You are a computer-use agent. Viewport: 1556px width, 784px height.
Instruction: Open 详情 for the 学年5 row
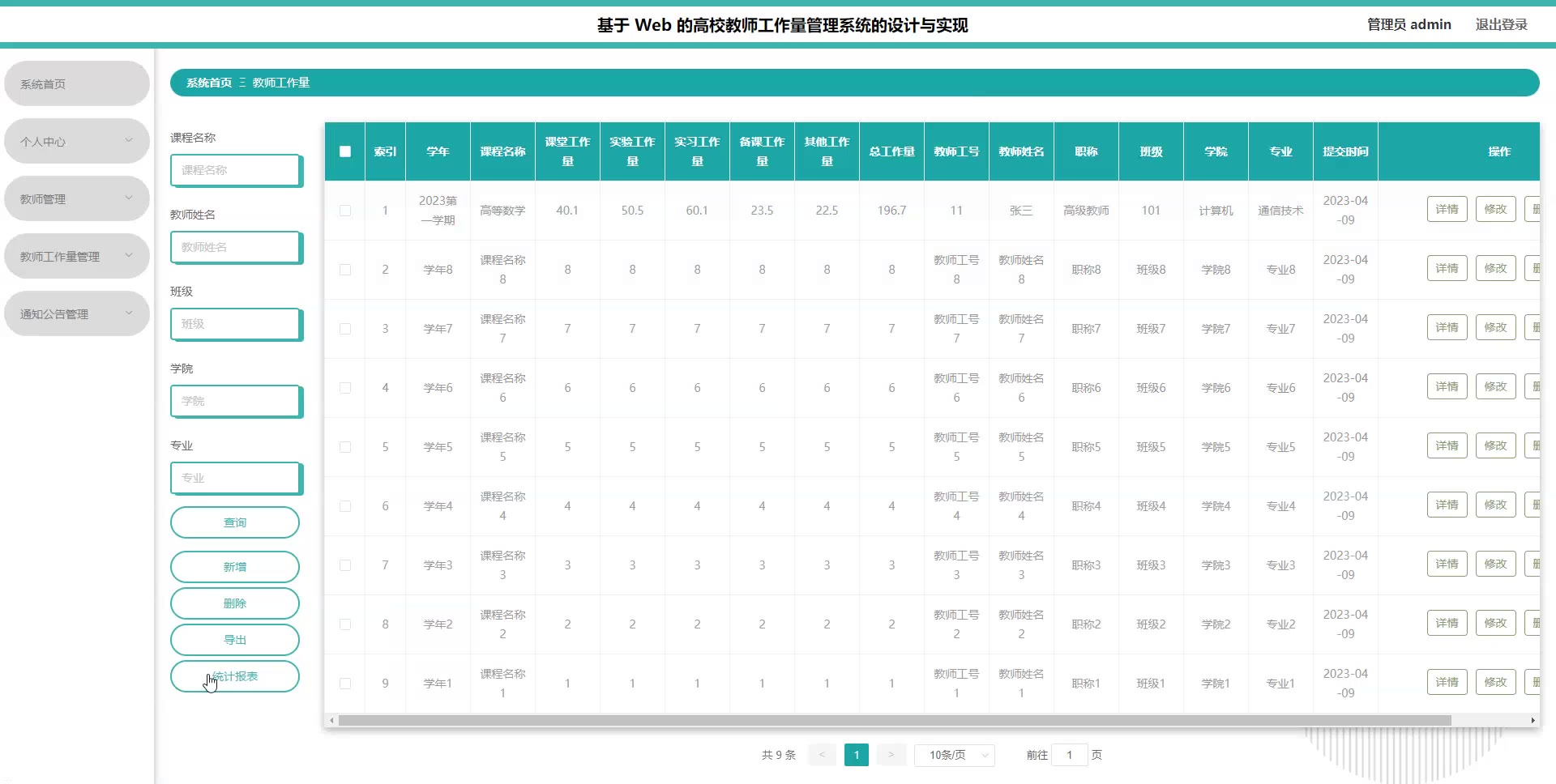click(1447, 445)
